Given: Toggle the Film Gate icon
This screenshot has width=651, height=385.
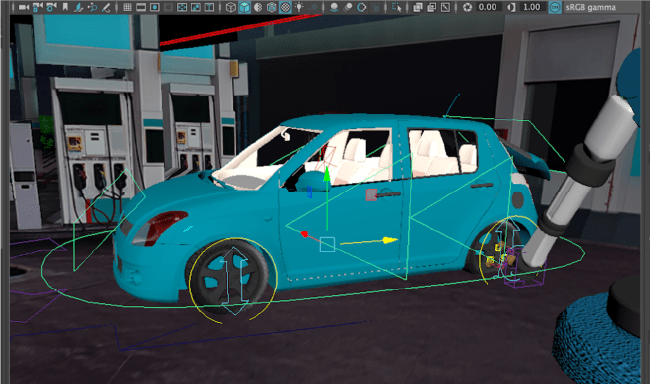Looking at the screenshot, I should (141, 7).
